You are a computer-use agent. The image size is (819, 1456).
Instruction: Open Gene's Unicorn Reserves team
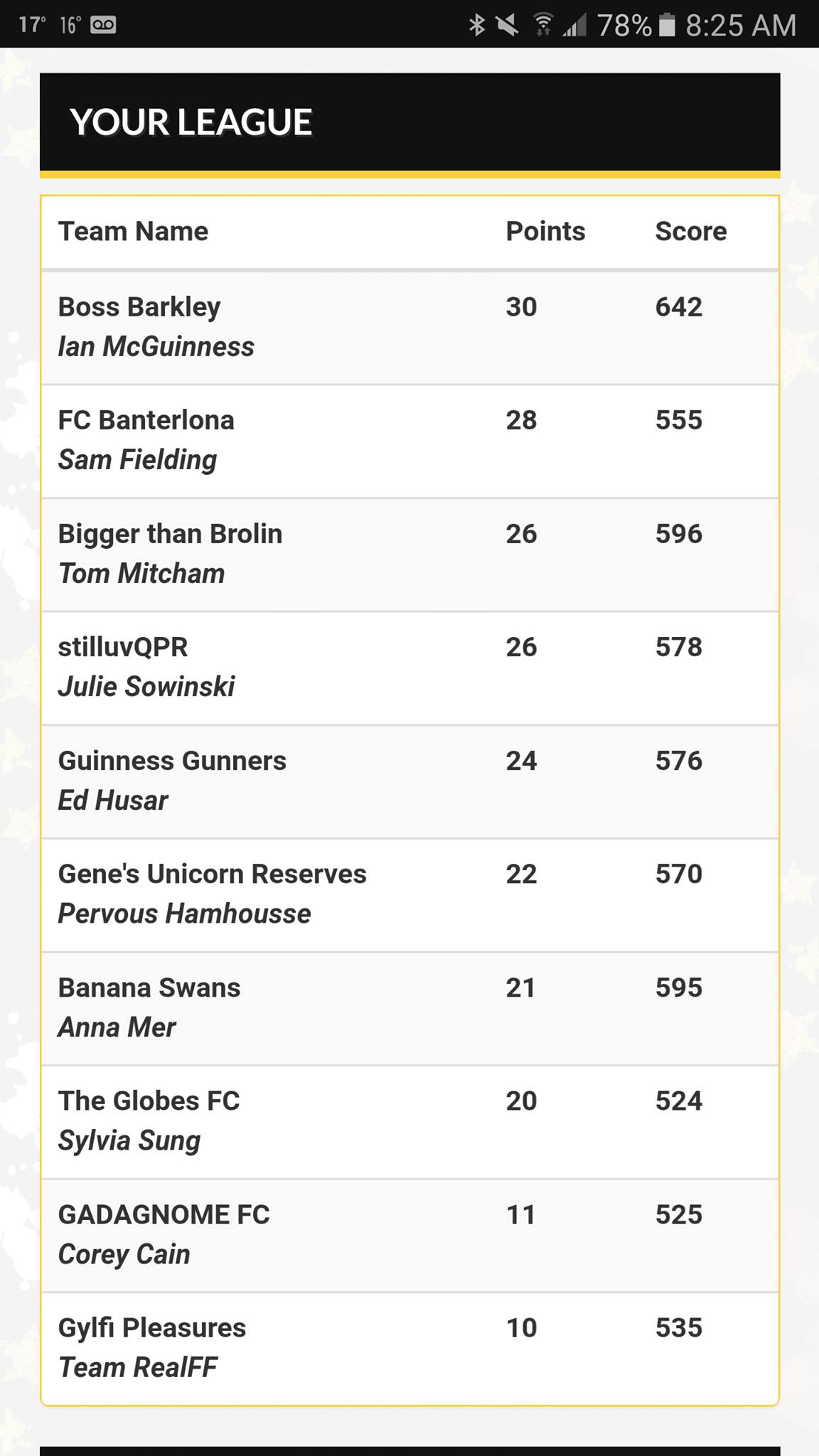pos(410,895)
